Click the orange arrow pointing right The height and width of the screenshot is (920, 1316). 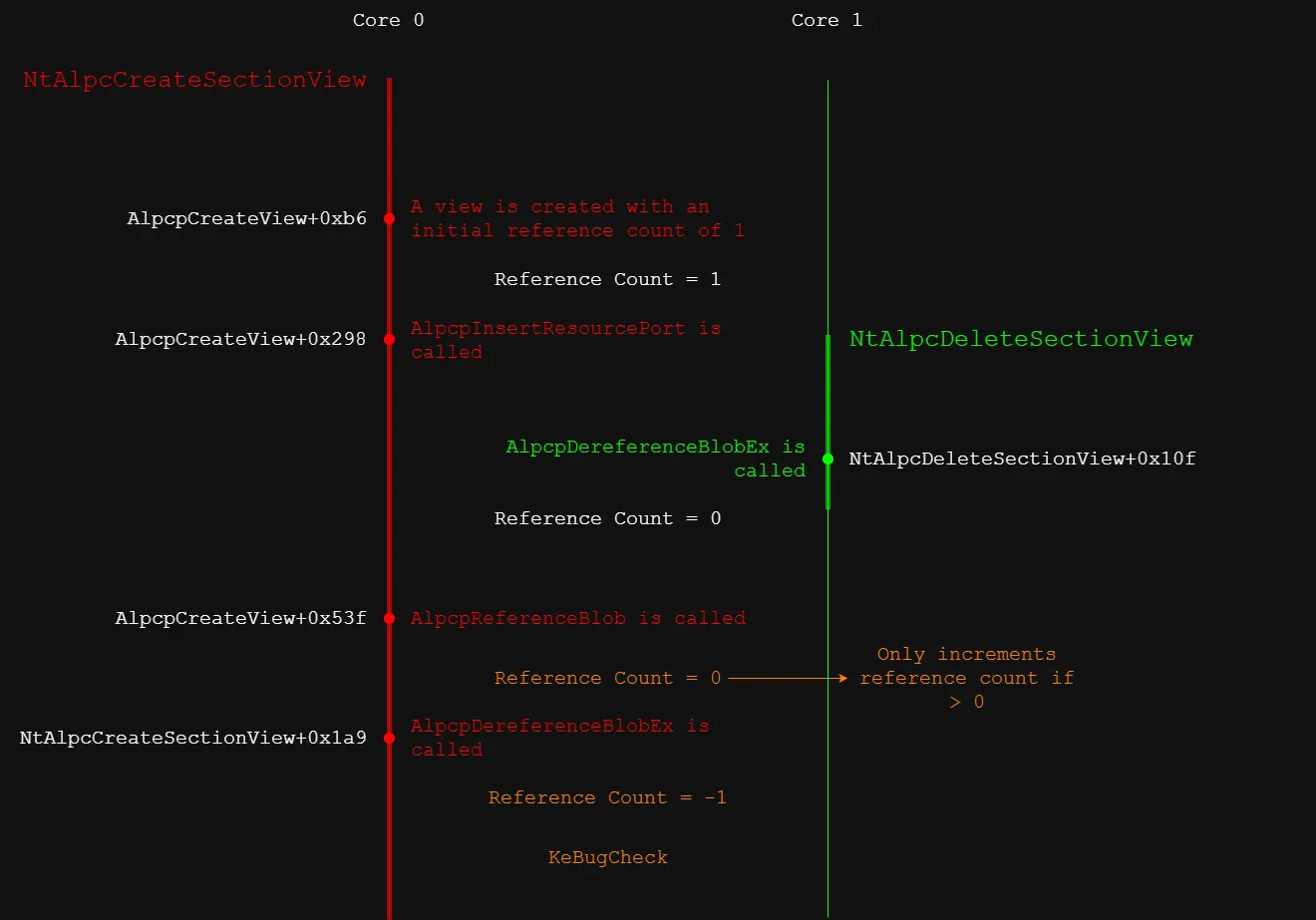pyautogui.click(x=788, y=678)
